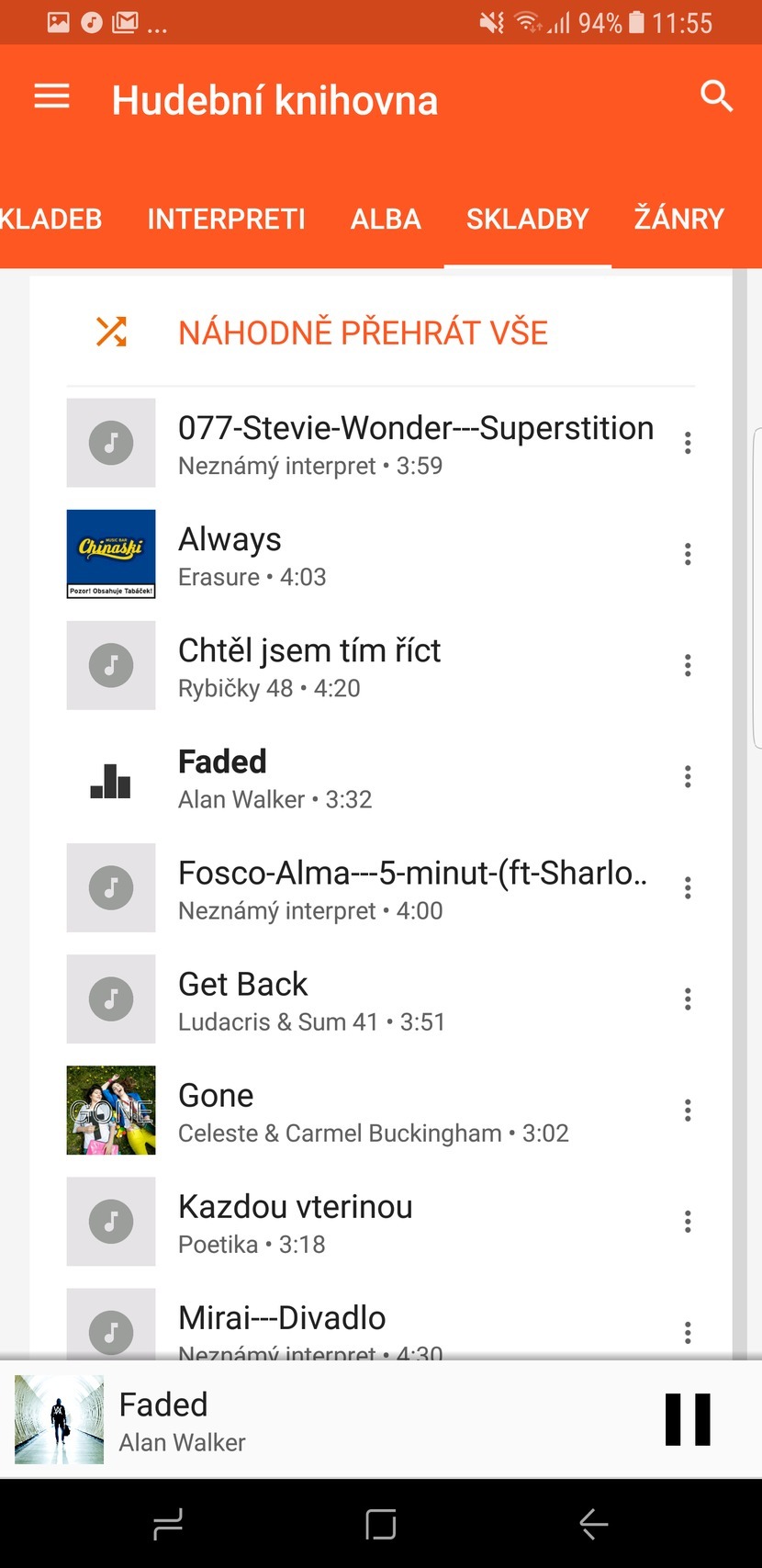Open the hamburger navigation menu
Screen dimensions: 762x1568
(51, 96)
